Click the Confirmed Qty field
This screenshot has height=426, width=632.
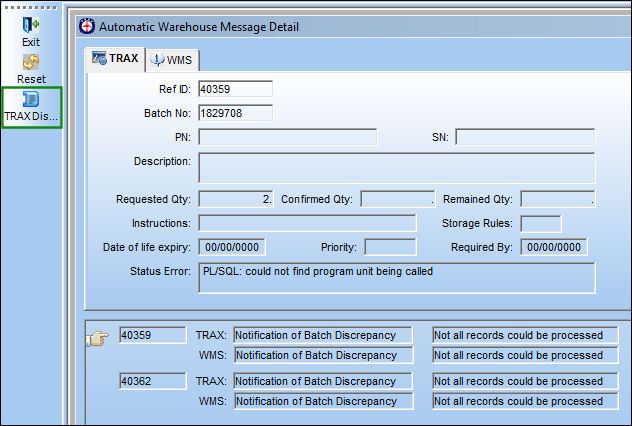click(398, 199)
